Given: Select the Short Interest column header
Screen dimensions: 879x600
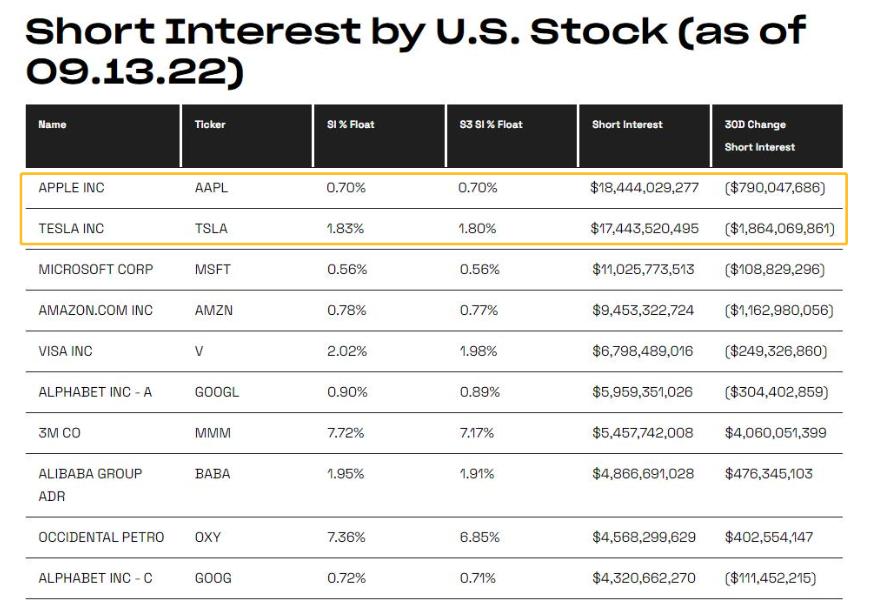Looking at the screenshot, I should [x=627, y=125].
